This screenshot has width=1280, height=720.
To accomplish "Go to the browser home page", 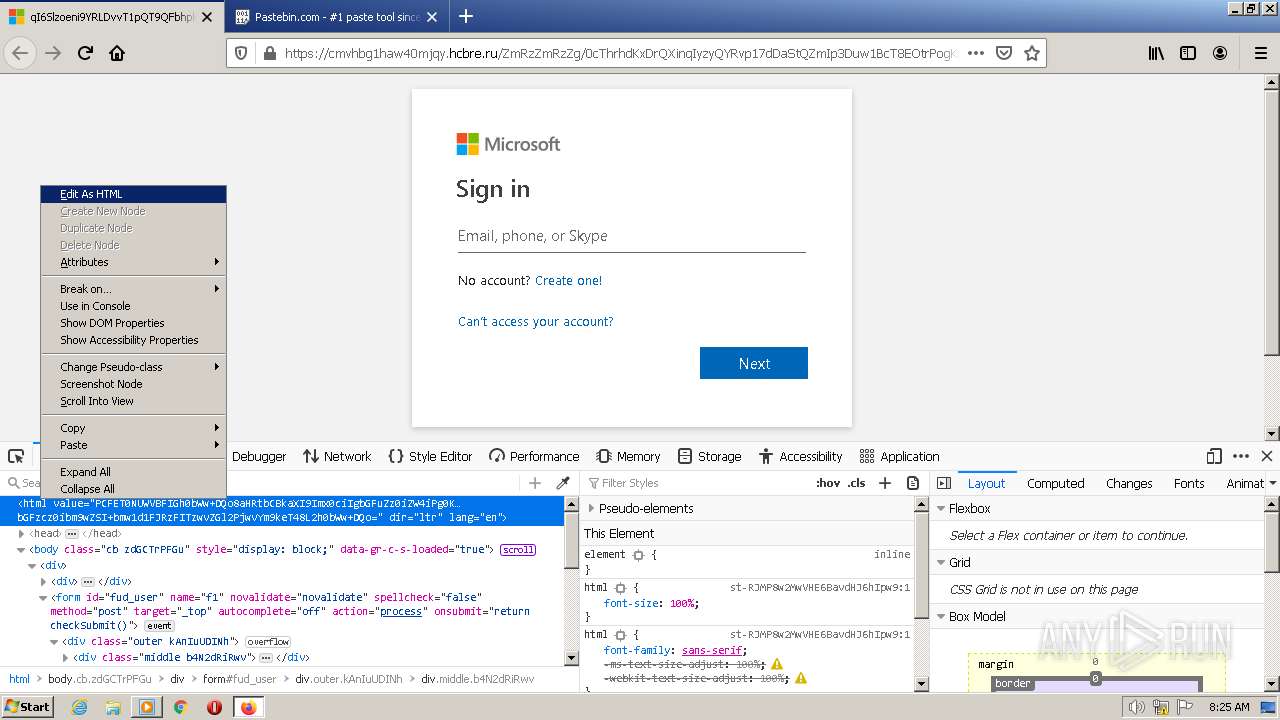I will pos(117,53).
